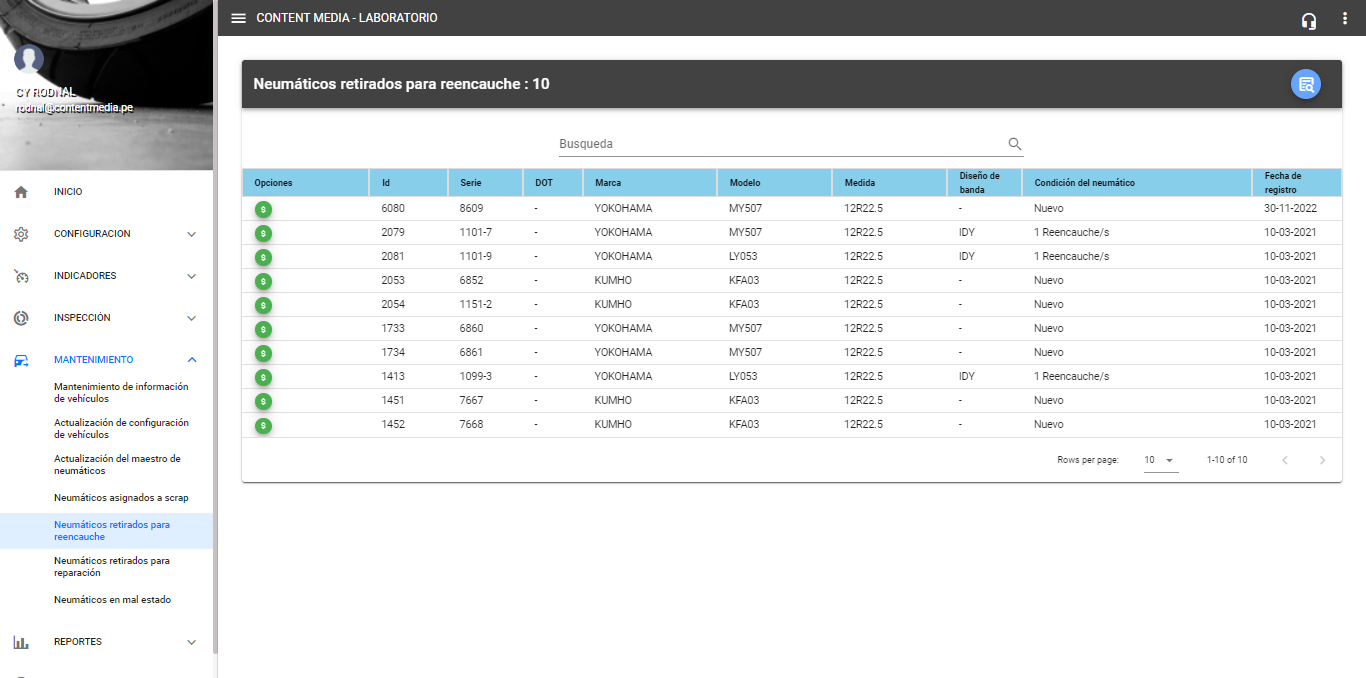Open the three-dot more options menu
1366x678 pixels.
click(1345, 19)
